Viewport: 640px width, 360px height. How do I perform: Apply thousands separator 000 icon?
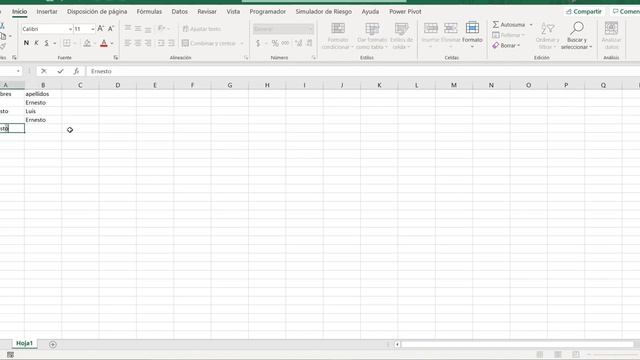point(285,43)
